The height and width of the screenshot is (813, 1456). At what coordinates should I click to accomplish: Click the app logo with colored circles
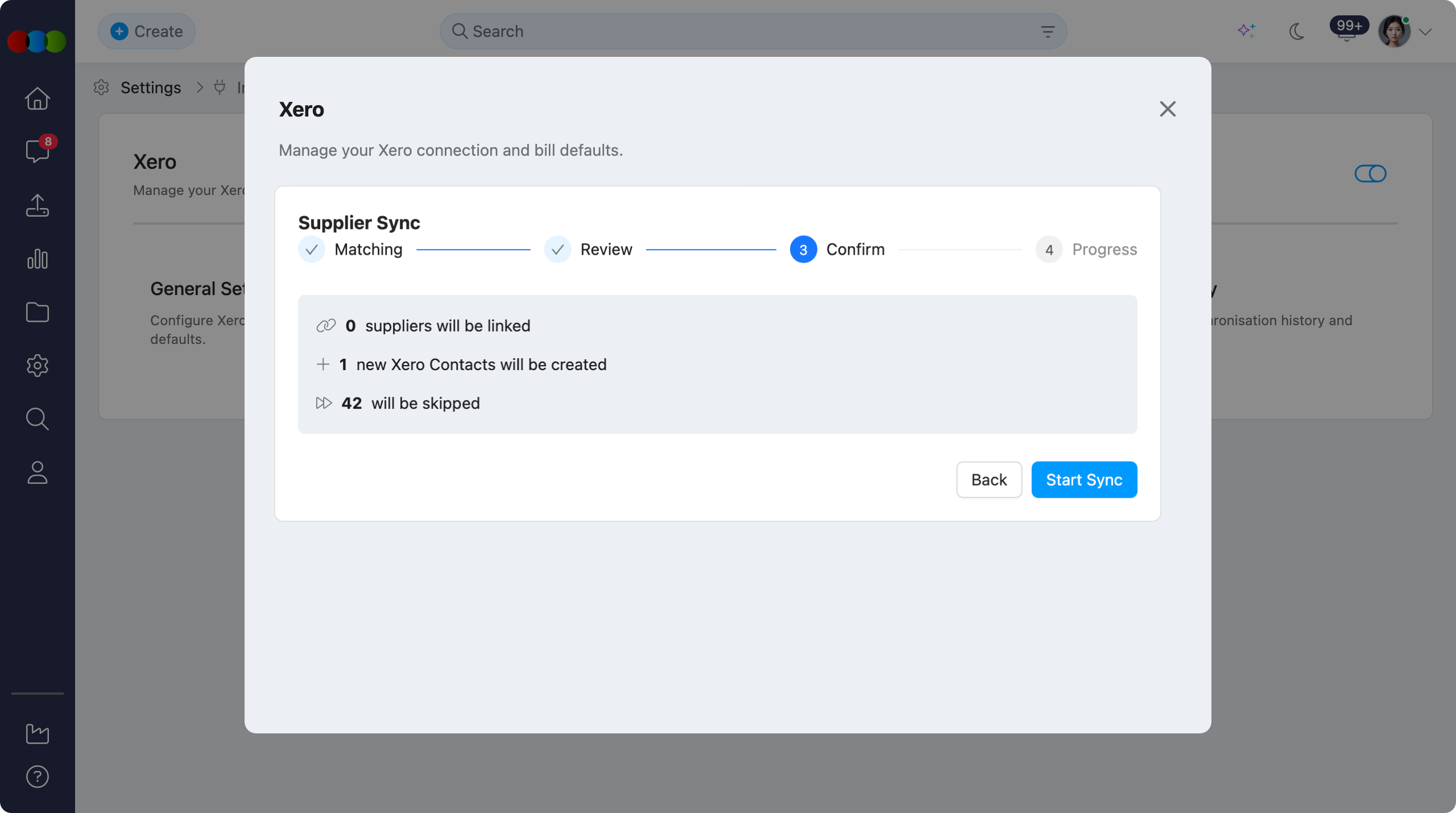(37, 42)
